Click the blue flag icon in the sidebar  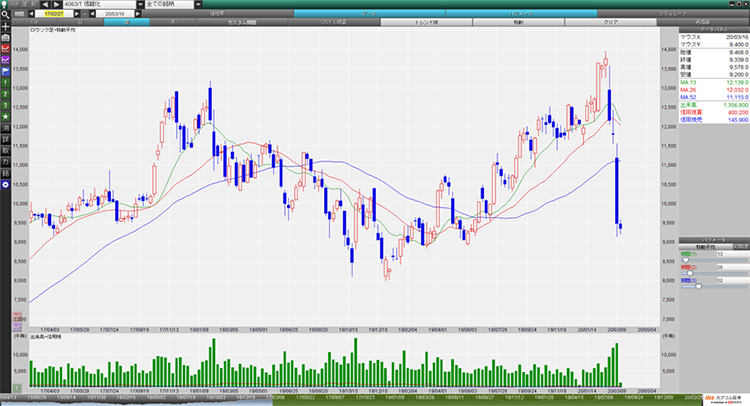pyautogui.click(x=6, y=70)
